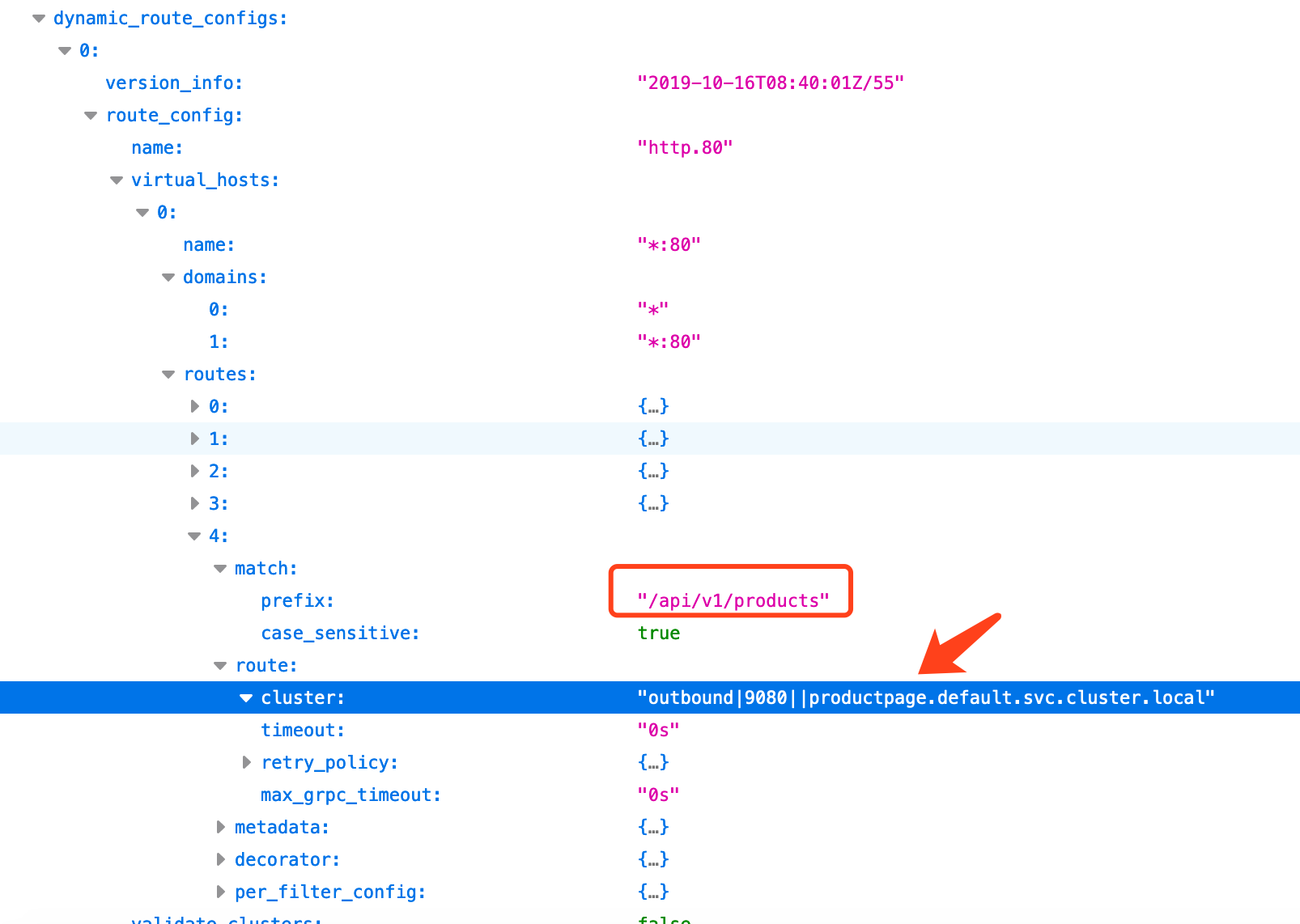
Task: Click the cluster value outbound|9080||productpage
Action: 926,698
